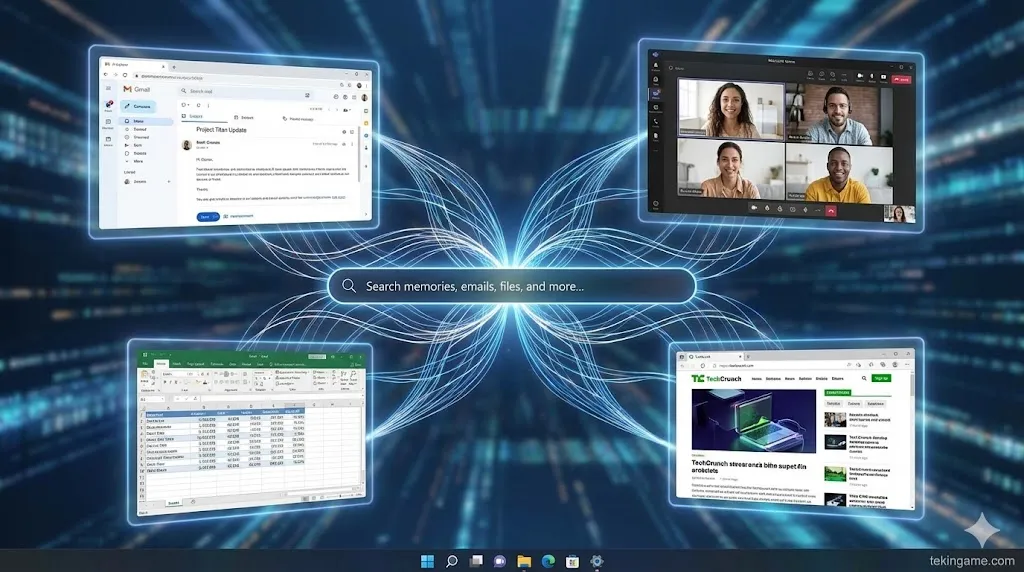Click the 'Search memories, emails, files' box
Image resolution: width=1024 pixels, height=572 pixels.
[x=511, y=286]
